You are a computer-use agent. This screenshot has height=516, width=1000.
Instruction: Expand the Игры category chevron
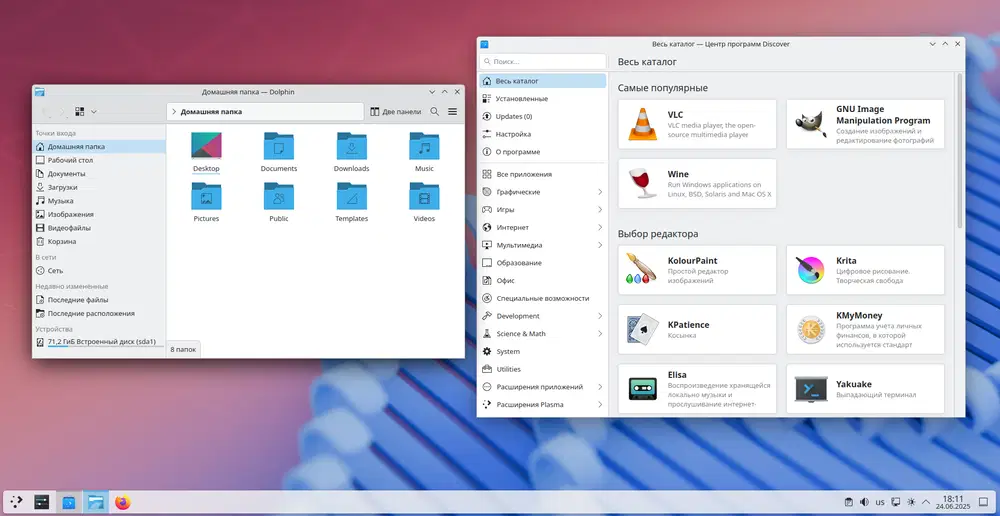[600, 210]
